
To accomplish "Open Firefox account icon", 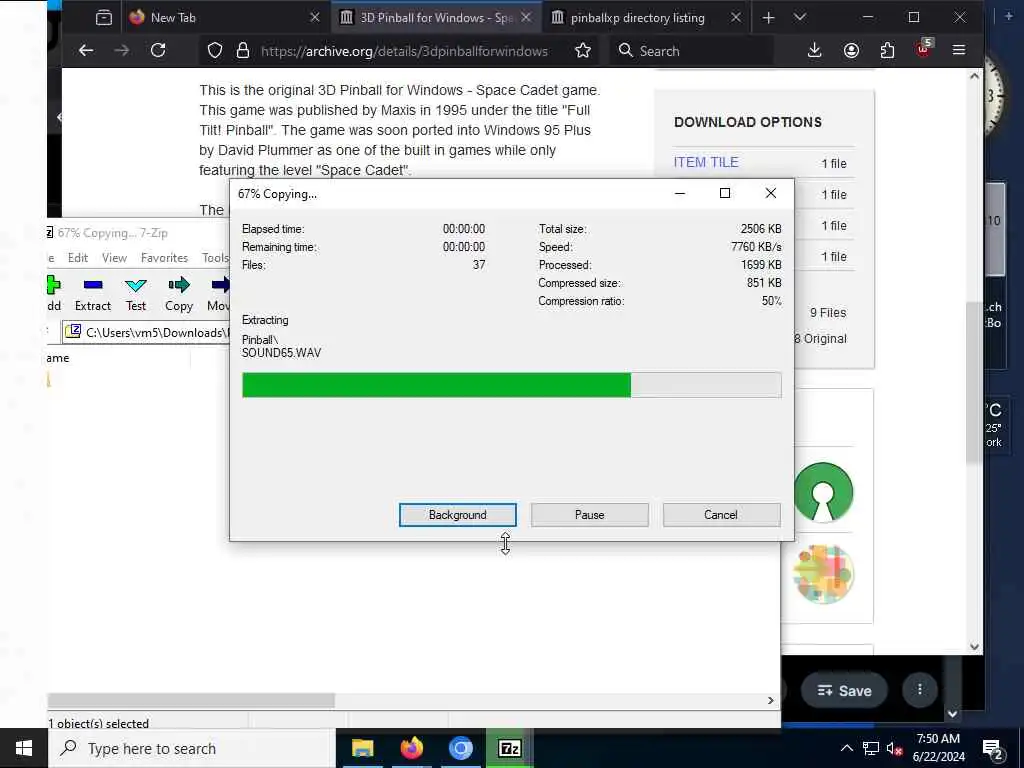I will click(851, 50).
